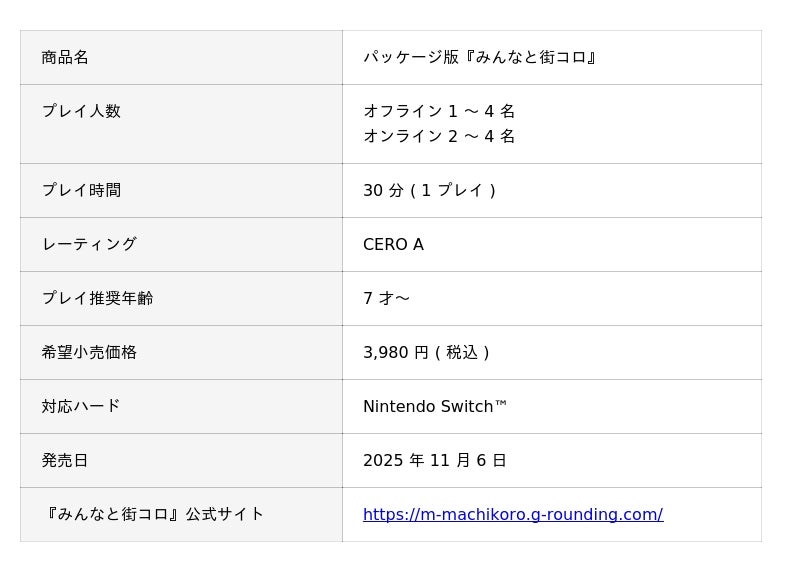Image resolution: width=800 pixels, height=572 pixels.
Task: Click the 商品名 header cell
Action: click(65, 58)
